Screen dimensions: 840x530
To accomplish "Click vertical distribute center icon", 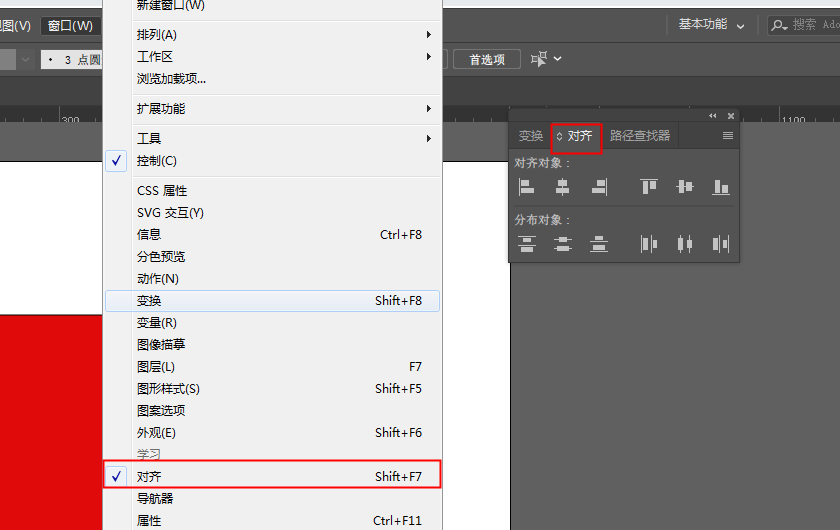I will pyautogui.click(x=562, y=244).
